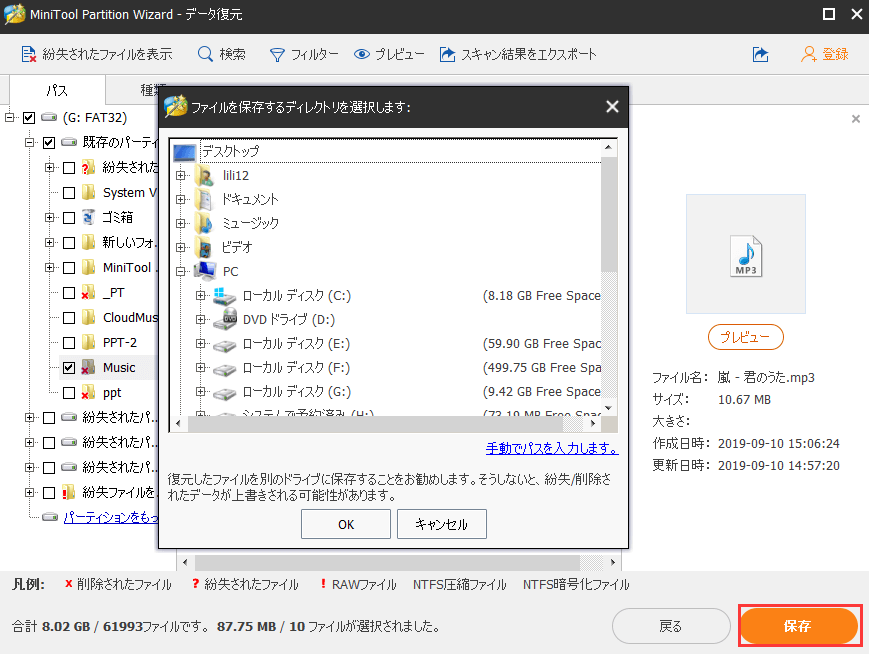The height and width of the screenshot is (654, 869).
Task: Collapse the G: FAT32 tree node
Action: (9, 117)
